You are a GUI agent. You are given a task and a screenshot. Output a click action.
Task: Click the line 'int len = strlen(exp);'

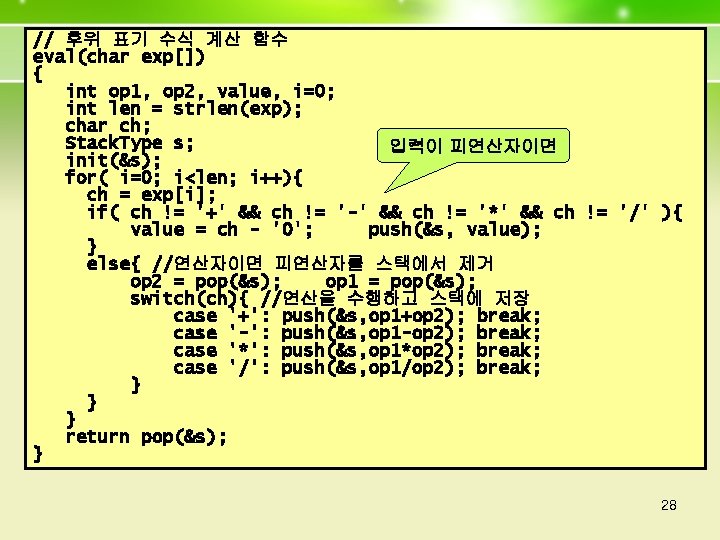[x=184, y=109]
